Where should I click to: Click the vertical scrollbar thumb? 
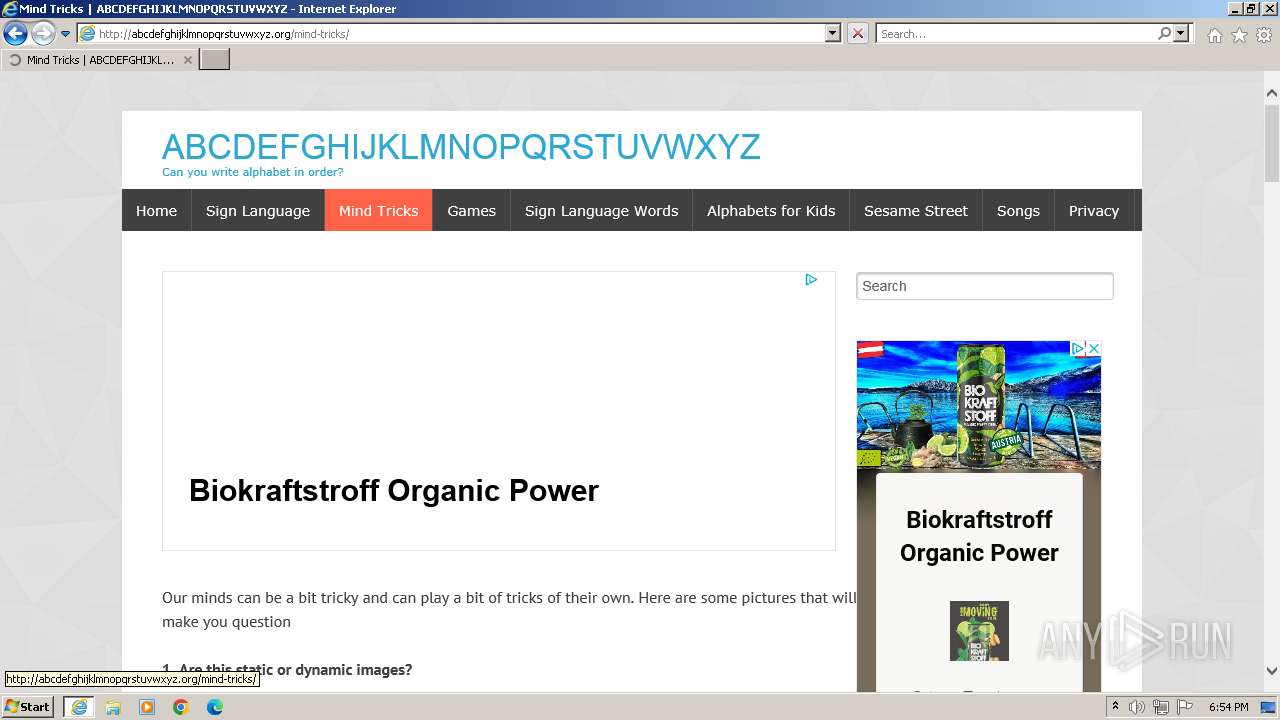[x=1272, y=143]
